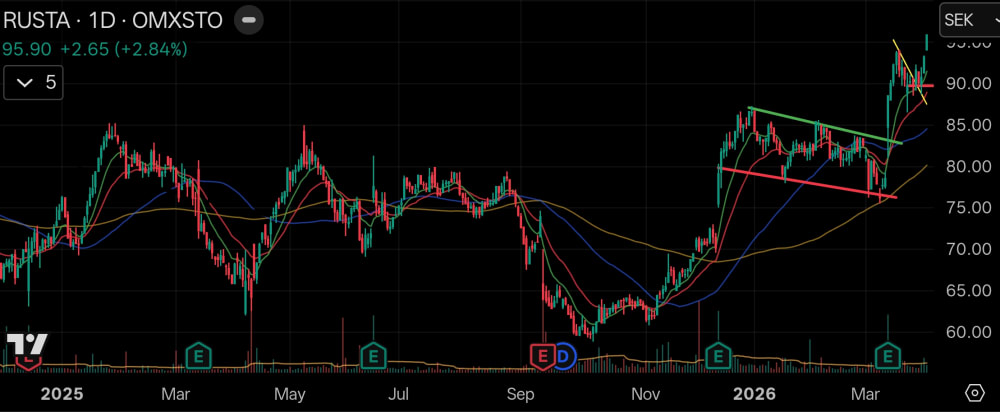Click the minus circle icon beside OMXSTO
This screenshot has height=412, width=1000.
pos(249,20)
